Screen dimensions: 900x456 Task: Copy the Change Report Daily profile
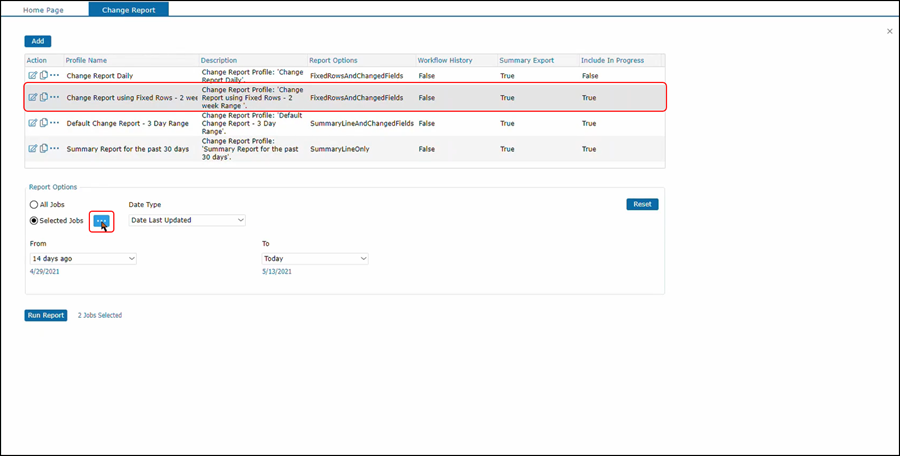[x=43, y=75]
